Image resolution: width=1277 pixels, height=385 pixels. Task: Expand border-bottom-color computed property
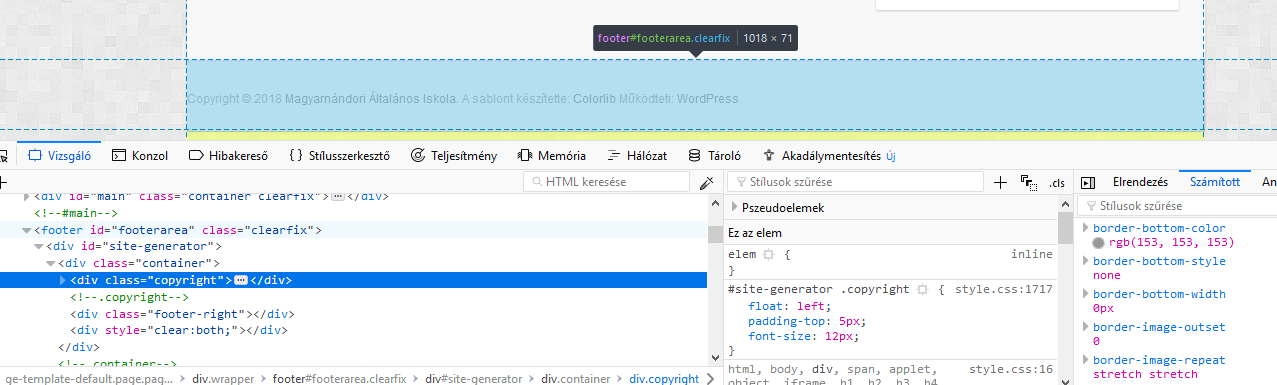1086,229
